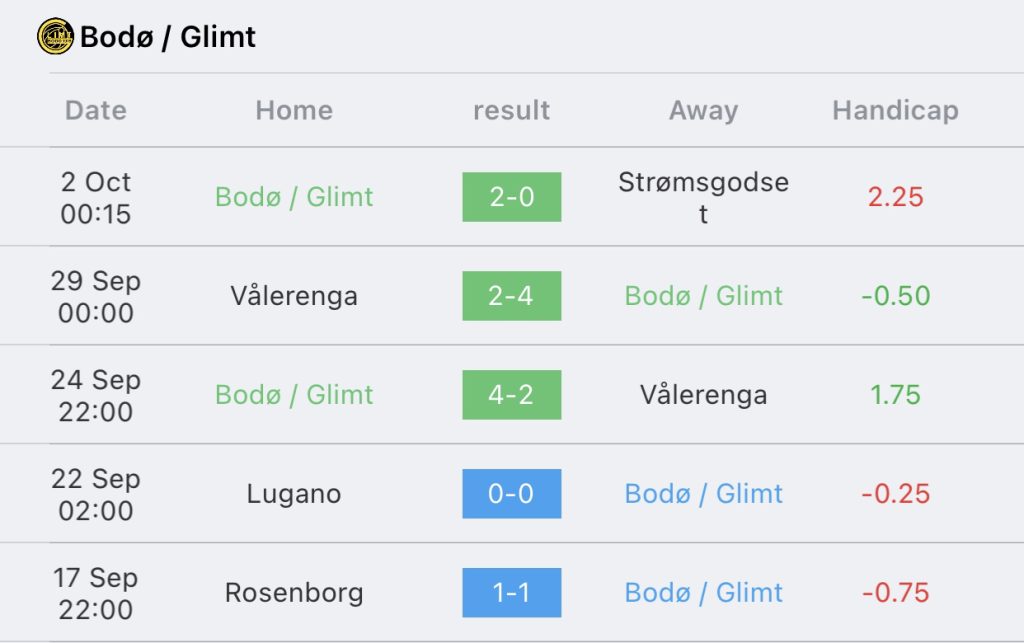
Task: Click the 0-0 blue result badge
Action: click(x=512, y=494)
